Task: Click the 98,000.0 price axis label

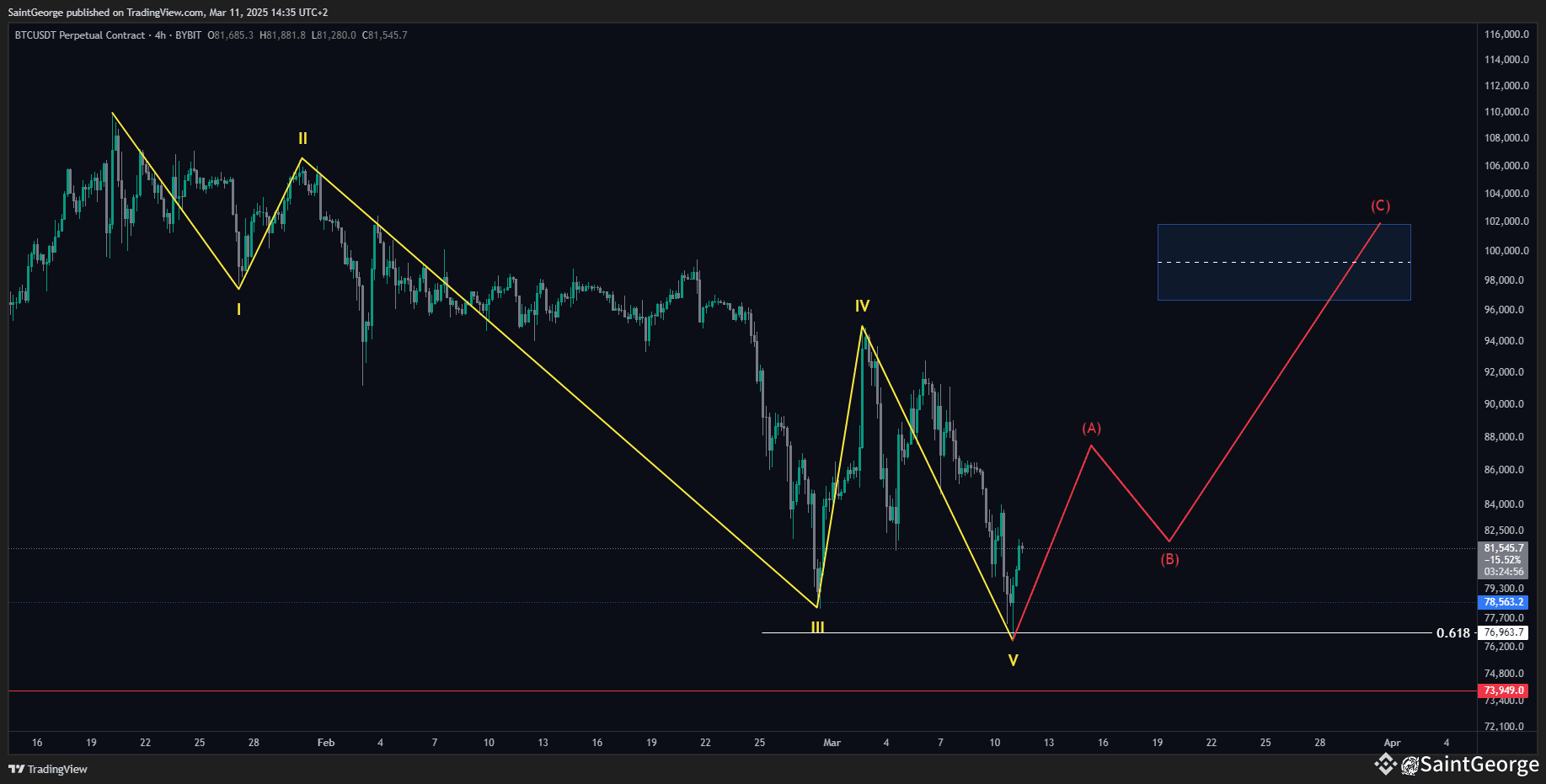Action: point(1504,280)
